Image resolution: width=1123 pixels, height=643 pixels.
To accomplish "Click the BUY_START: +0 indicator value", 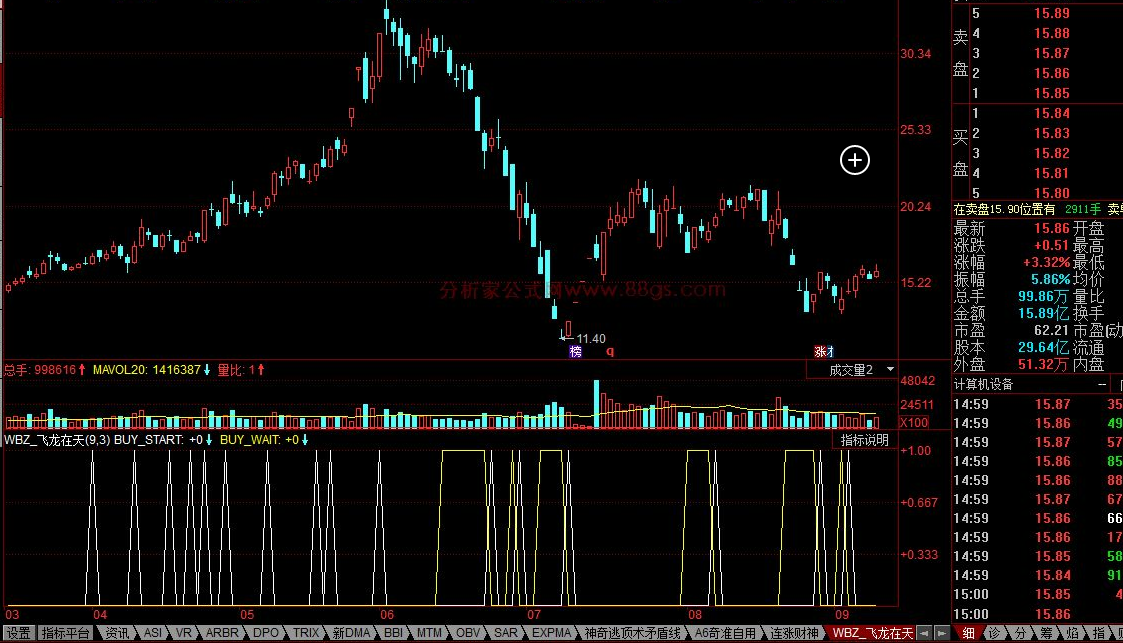I will point(163,440).
